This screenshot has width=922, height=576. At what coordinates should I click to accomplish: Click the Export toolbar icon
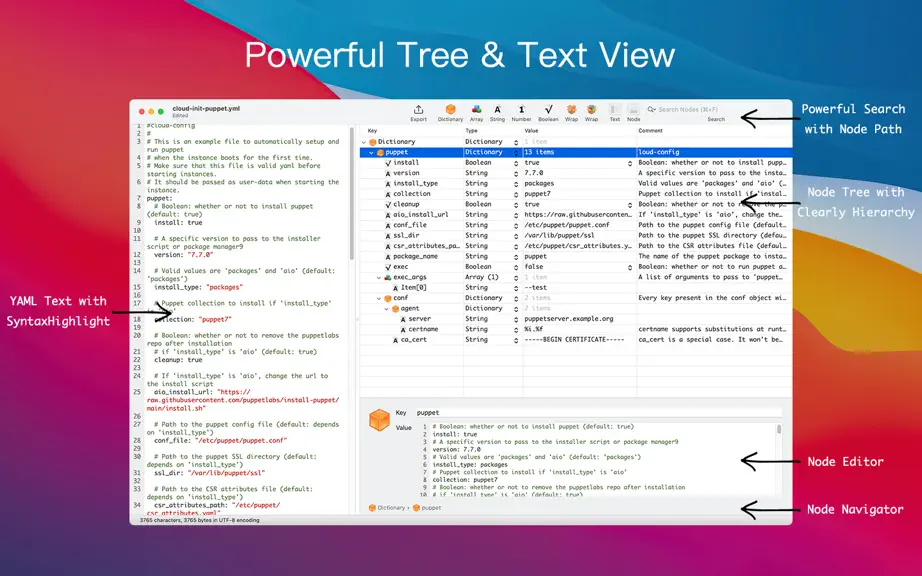(x=418, y=113)
